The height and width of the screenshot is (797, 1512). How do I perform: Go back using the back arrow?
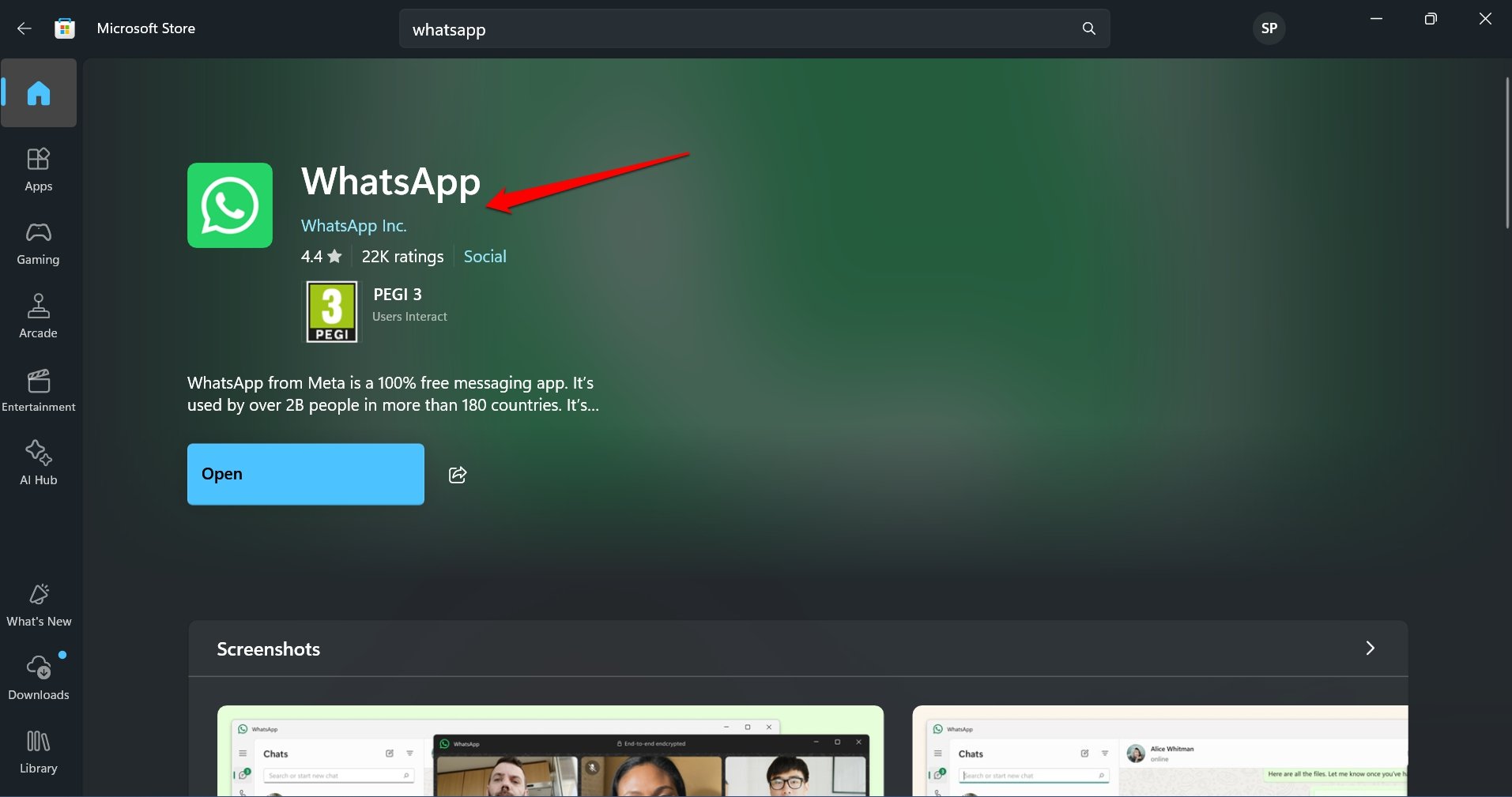tap(25, 28)
